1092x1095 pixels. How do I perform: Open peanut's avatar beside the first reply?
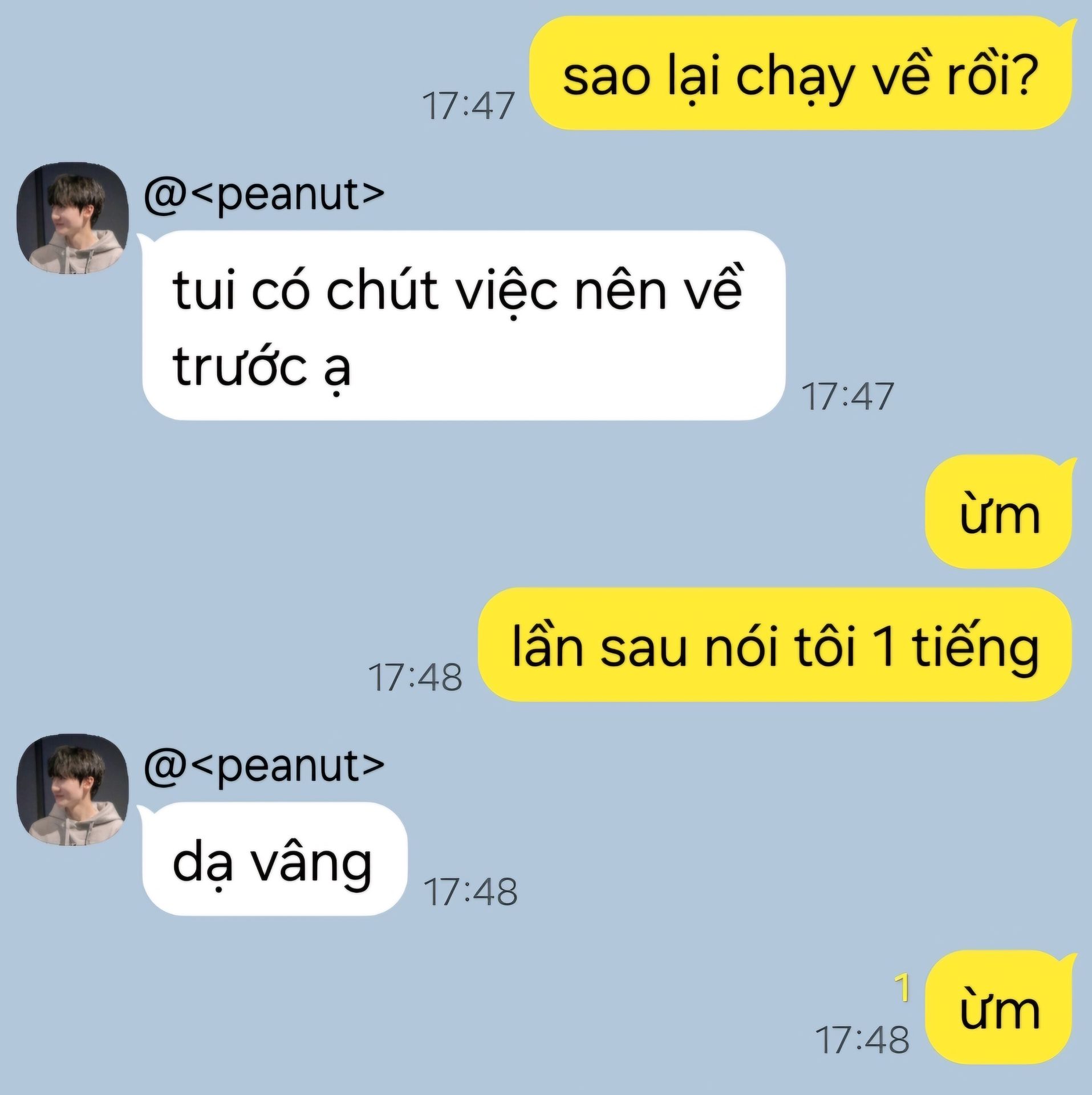(x=72, y=218)
